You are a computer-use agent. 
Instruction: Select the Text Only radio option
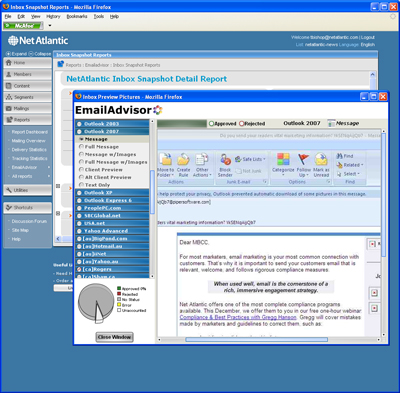click(x=81, y=184)
